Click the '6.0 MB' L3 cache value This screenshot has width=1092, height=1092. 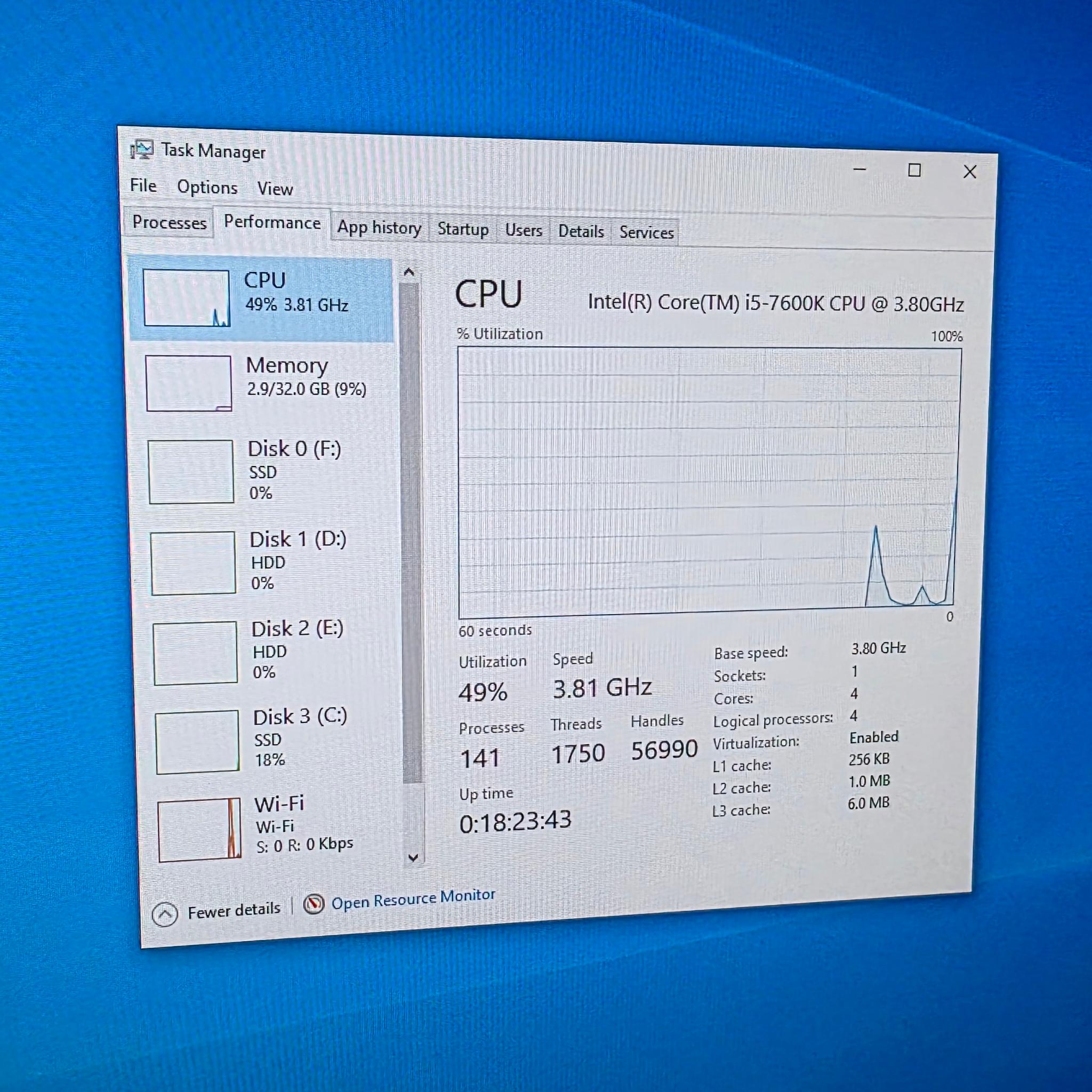(869, 803)
